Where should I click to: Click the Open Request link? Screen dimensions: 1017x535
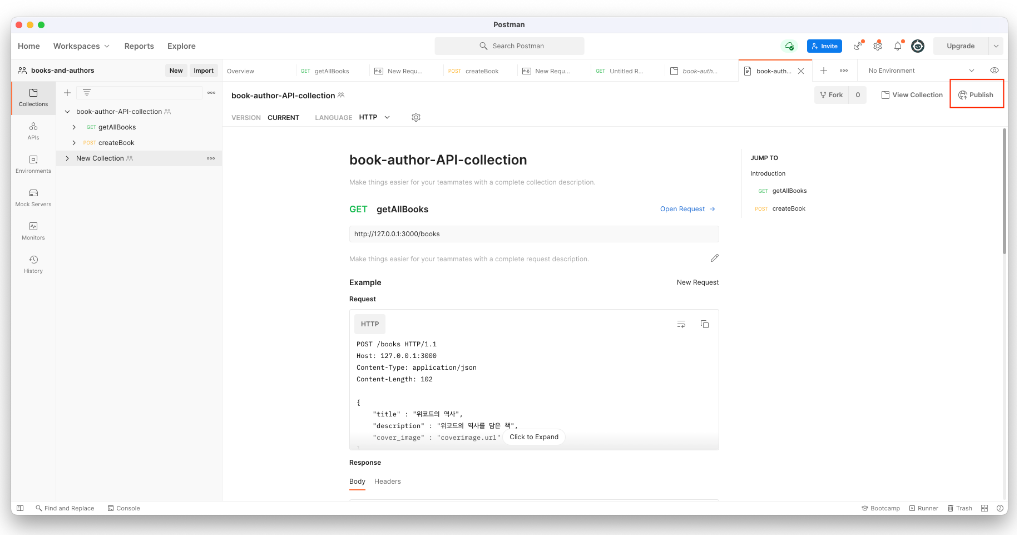pyautogui.click(x=688, y=209)
